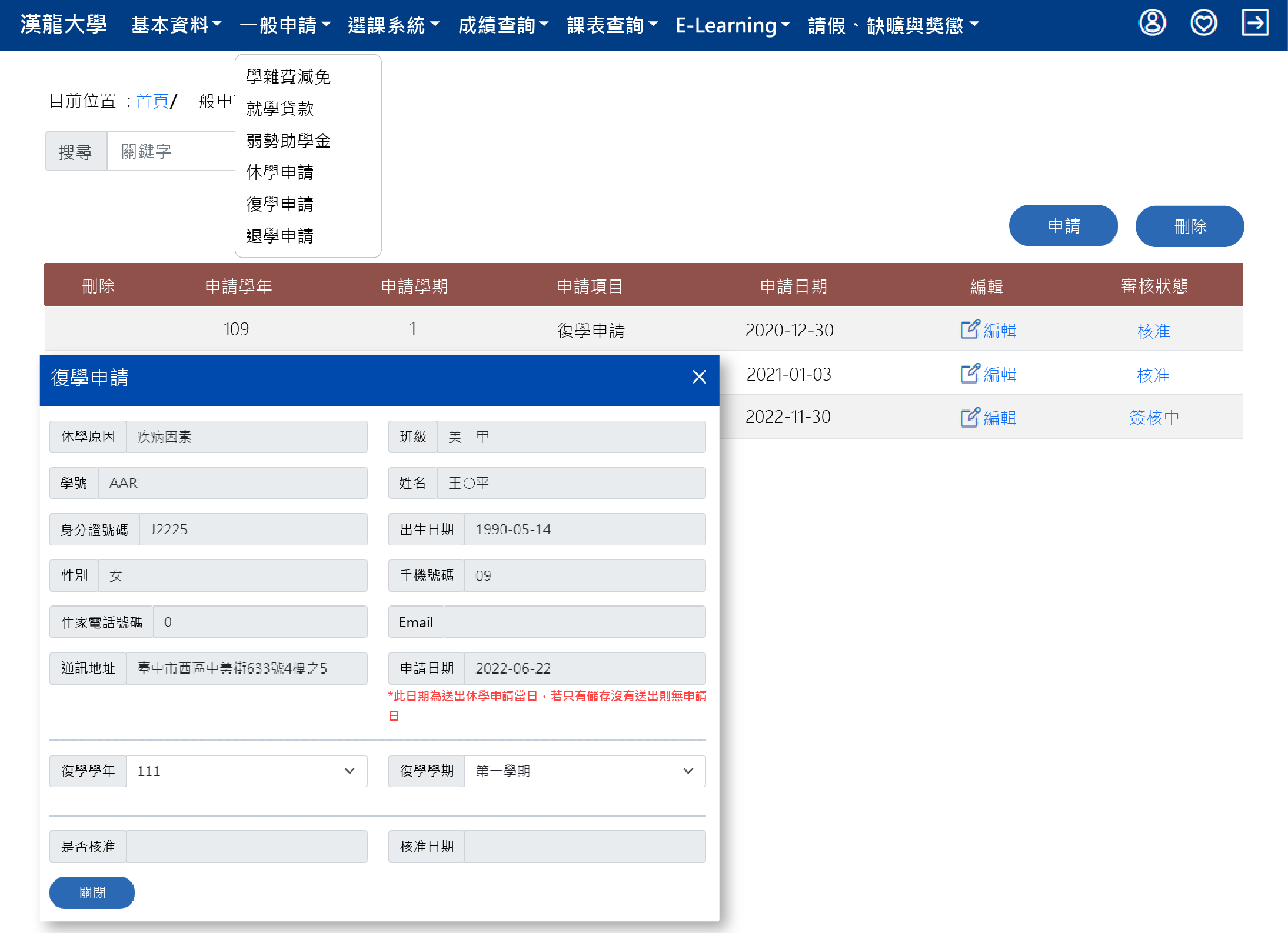Click the 核准日期 field

(585, 847)
